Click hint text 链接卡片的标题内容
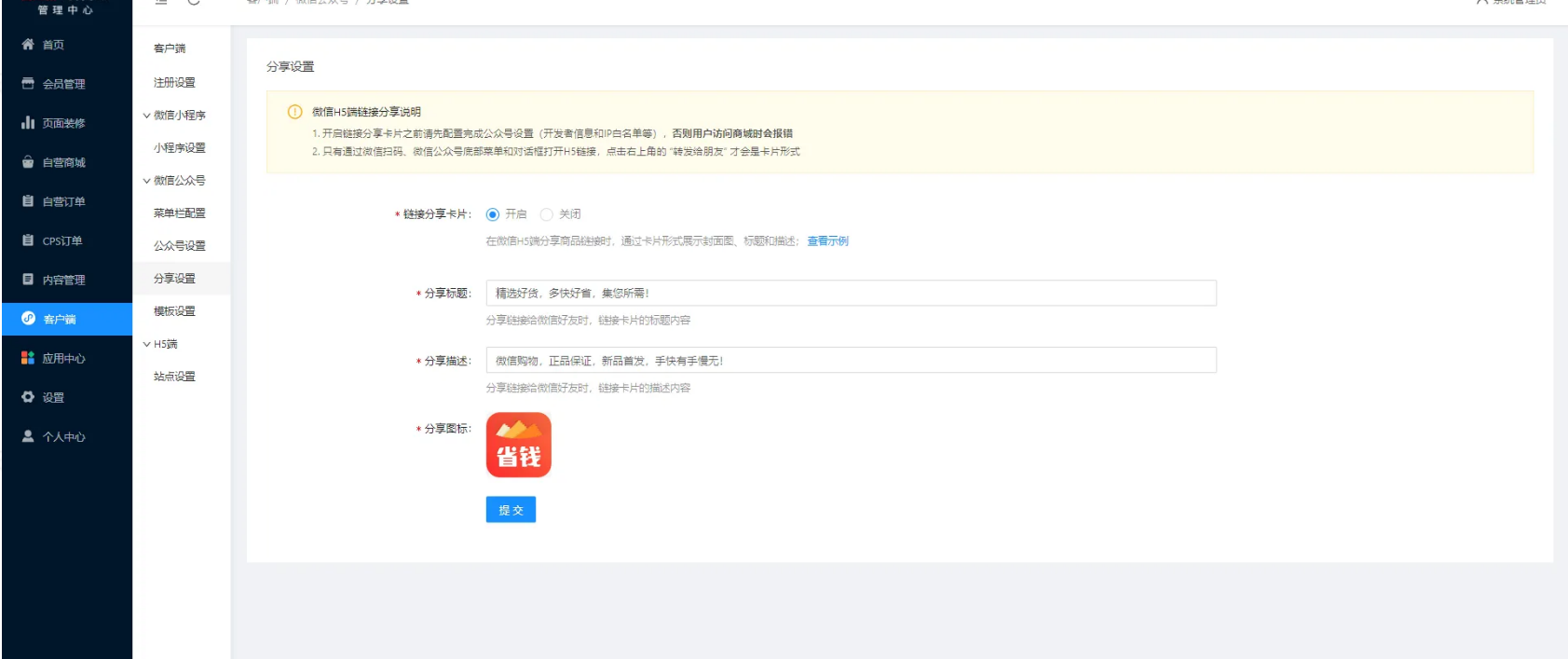The image size is (1568, 659). [644, 320]
